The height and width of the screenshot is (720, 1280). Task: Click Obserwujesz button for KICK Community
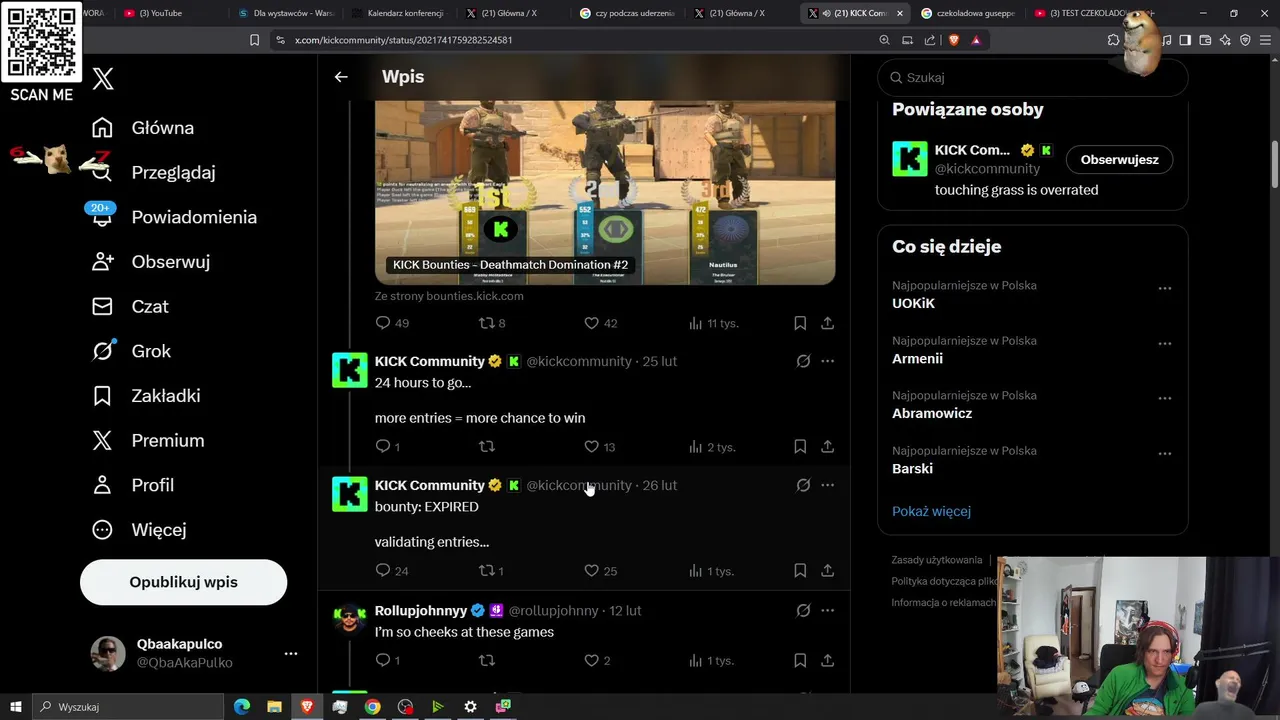pos(1119,160)
